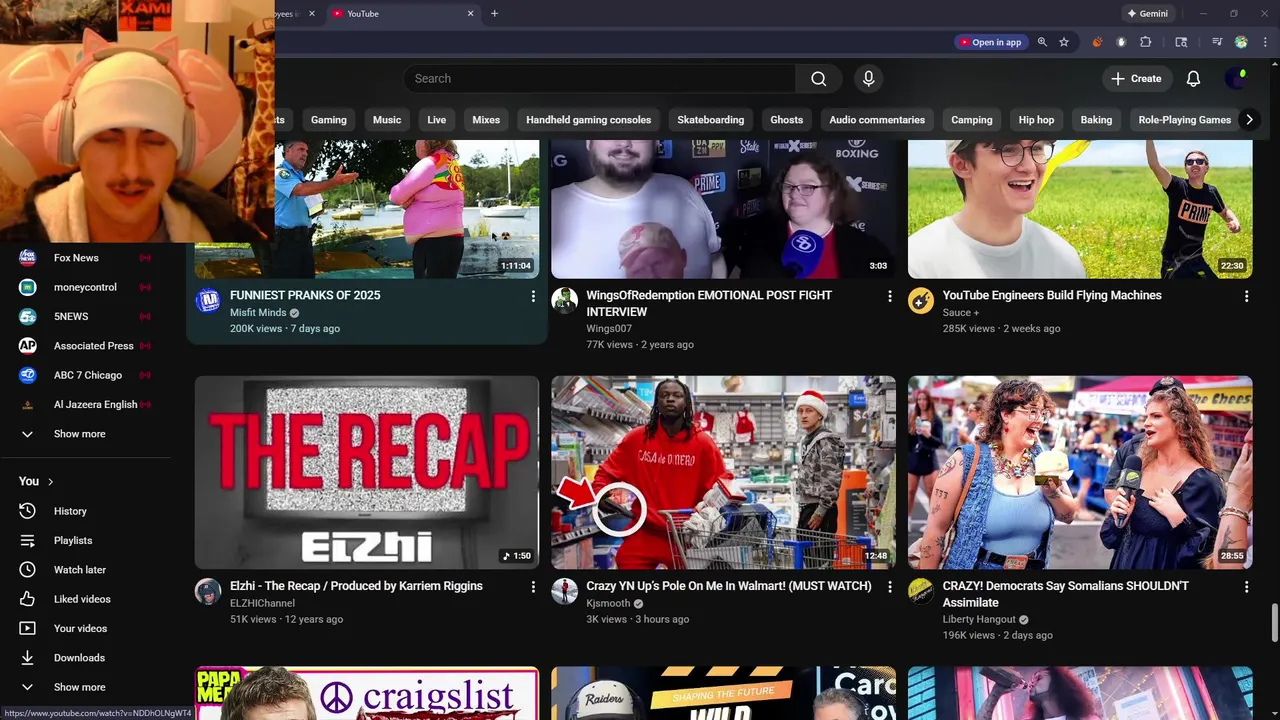1280x720 pixels.
Task: Expand Show more under Downloads
Action: 85,687
